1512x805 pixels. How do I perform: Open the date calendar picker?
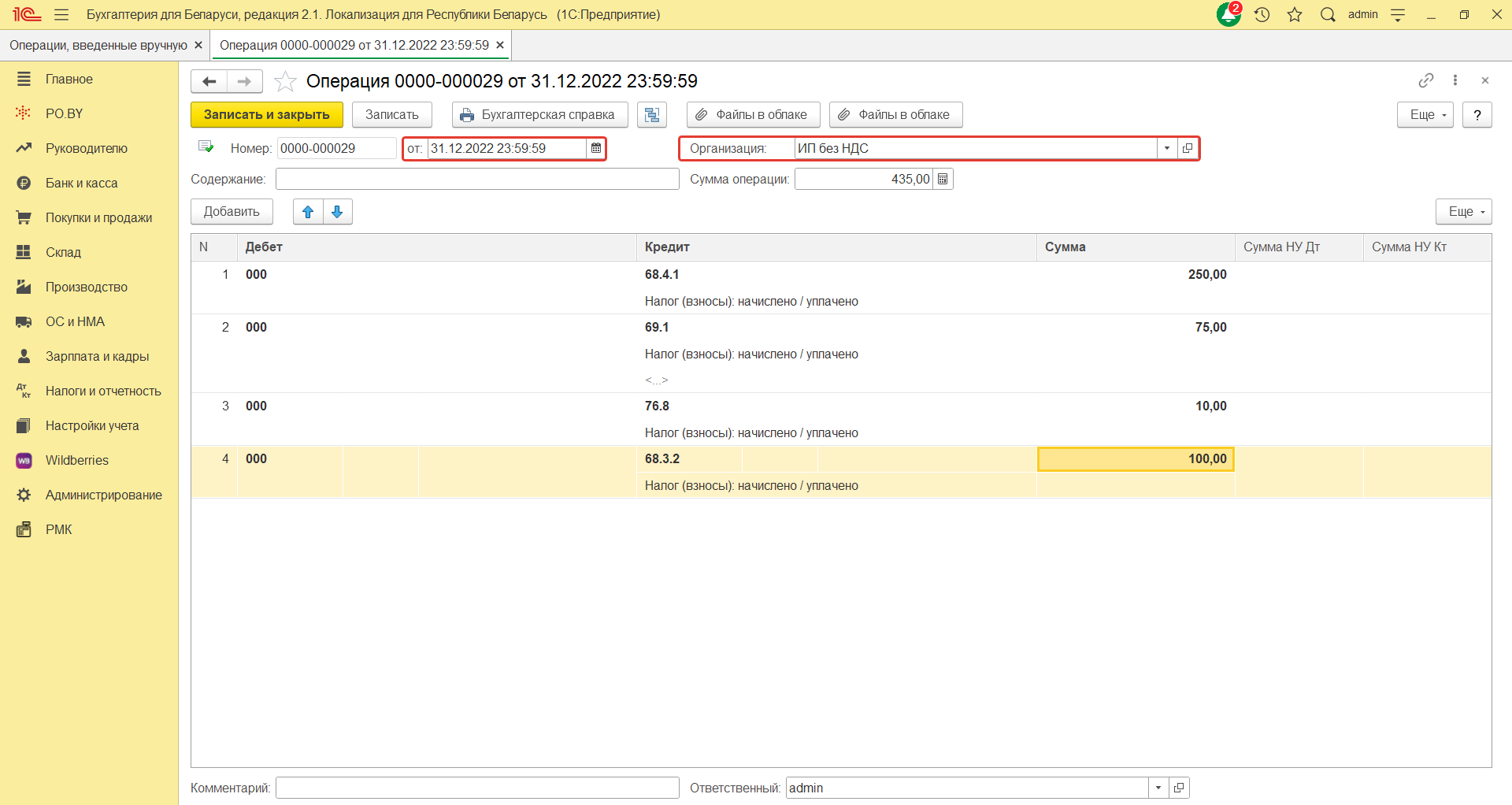pyautogui.click(x=596, y=148)
